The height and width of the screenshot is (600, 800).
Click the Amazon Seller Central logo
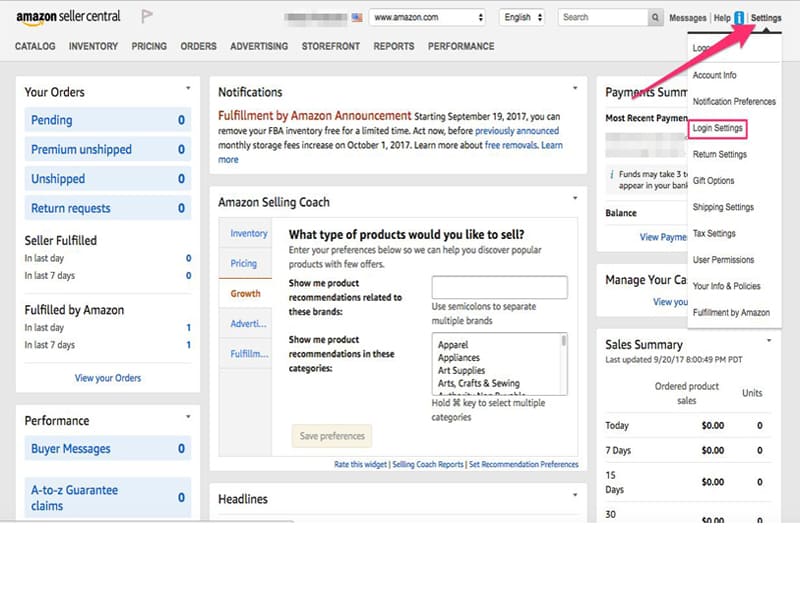click(x=68, y=17)
